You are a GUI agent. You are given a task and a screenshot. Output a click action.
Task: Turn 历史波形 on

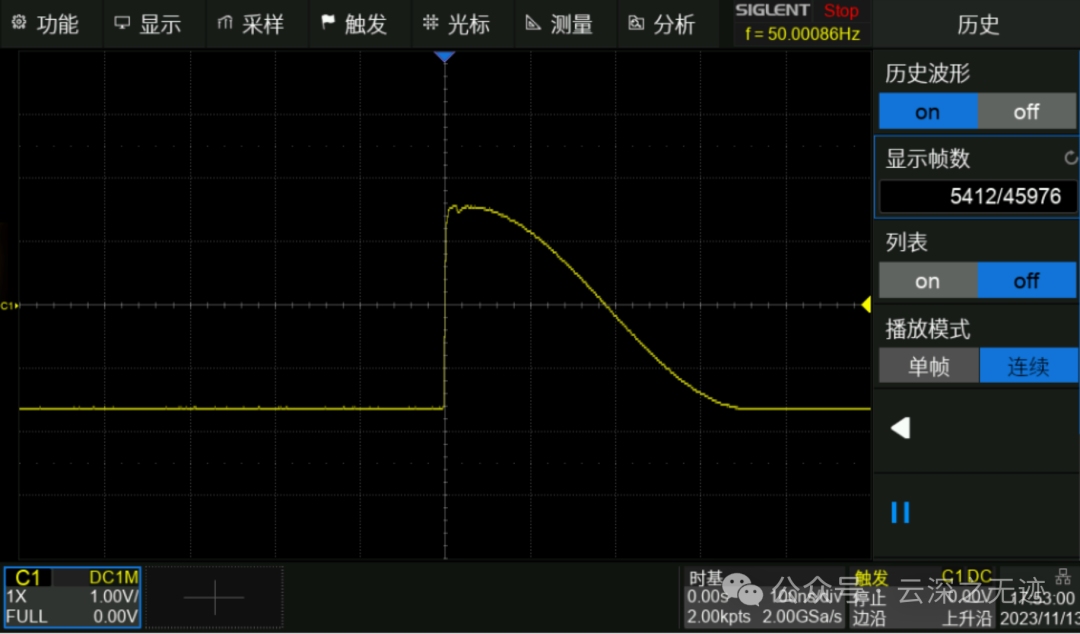click(928, 112)
